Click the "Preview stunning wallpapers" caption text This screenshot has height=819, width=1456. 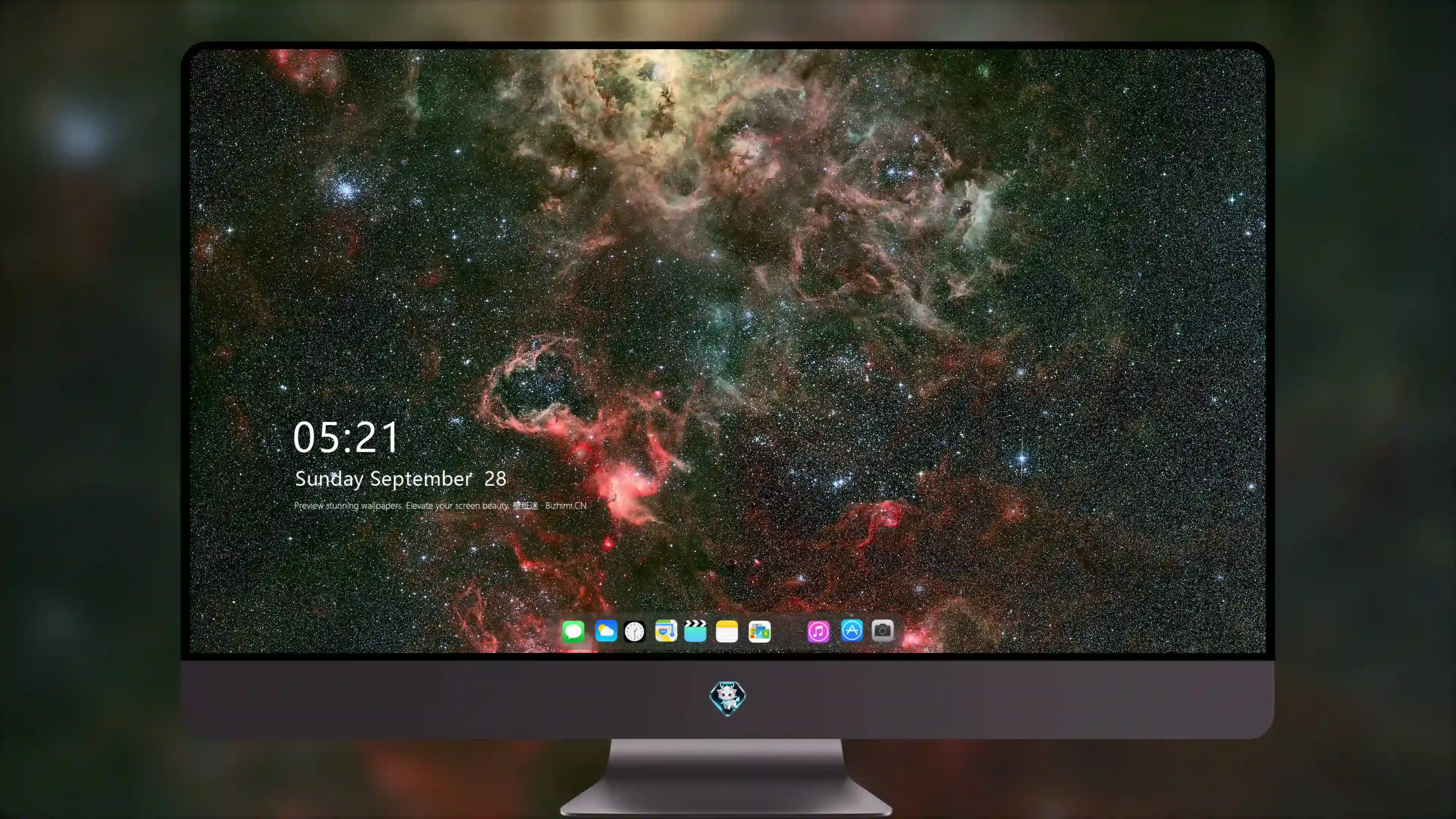click(x=440, y=505)
